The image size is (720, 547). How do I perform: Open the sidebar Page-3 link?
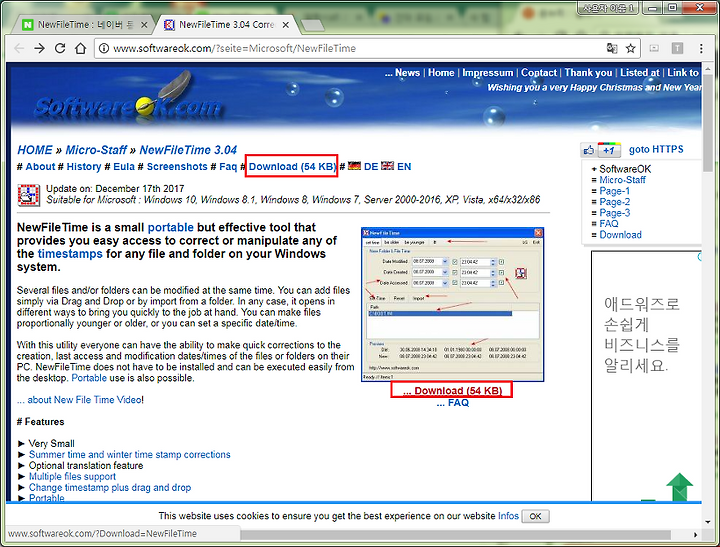(x=614, y=213)
